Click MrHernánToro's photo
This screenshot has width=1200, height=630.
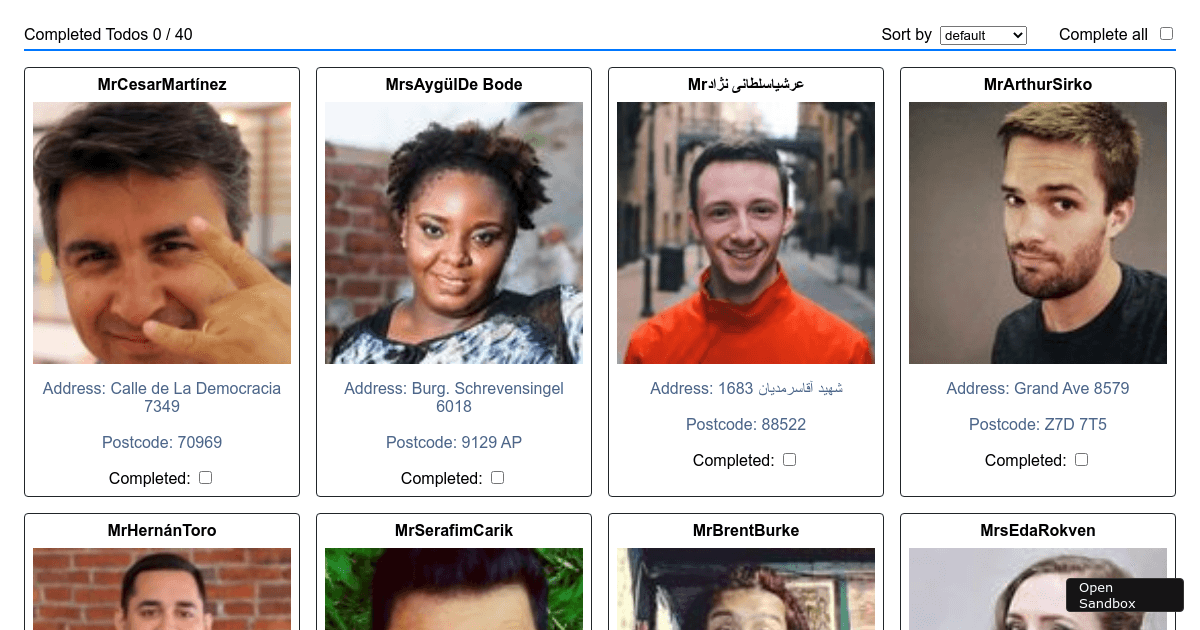click(162, 589)
